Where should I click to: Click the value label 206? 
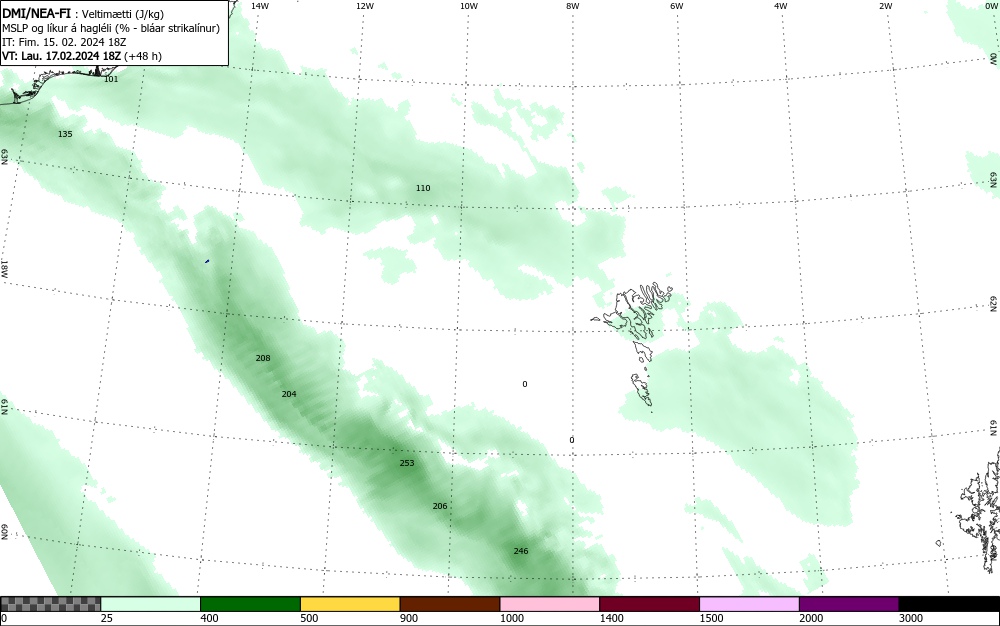point(440,506)
